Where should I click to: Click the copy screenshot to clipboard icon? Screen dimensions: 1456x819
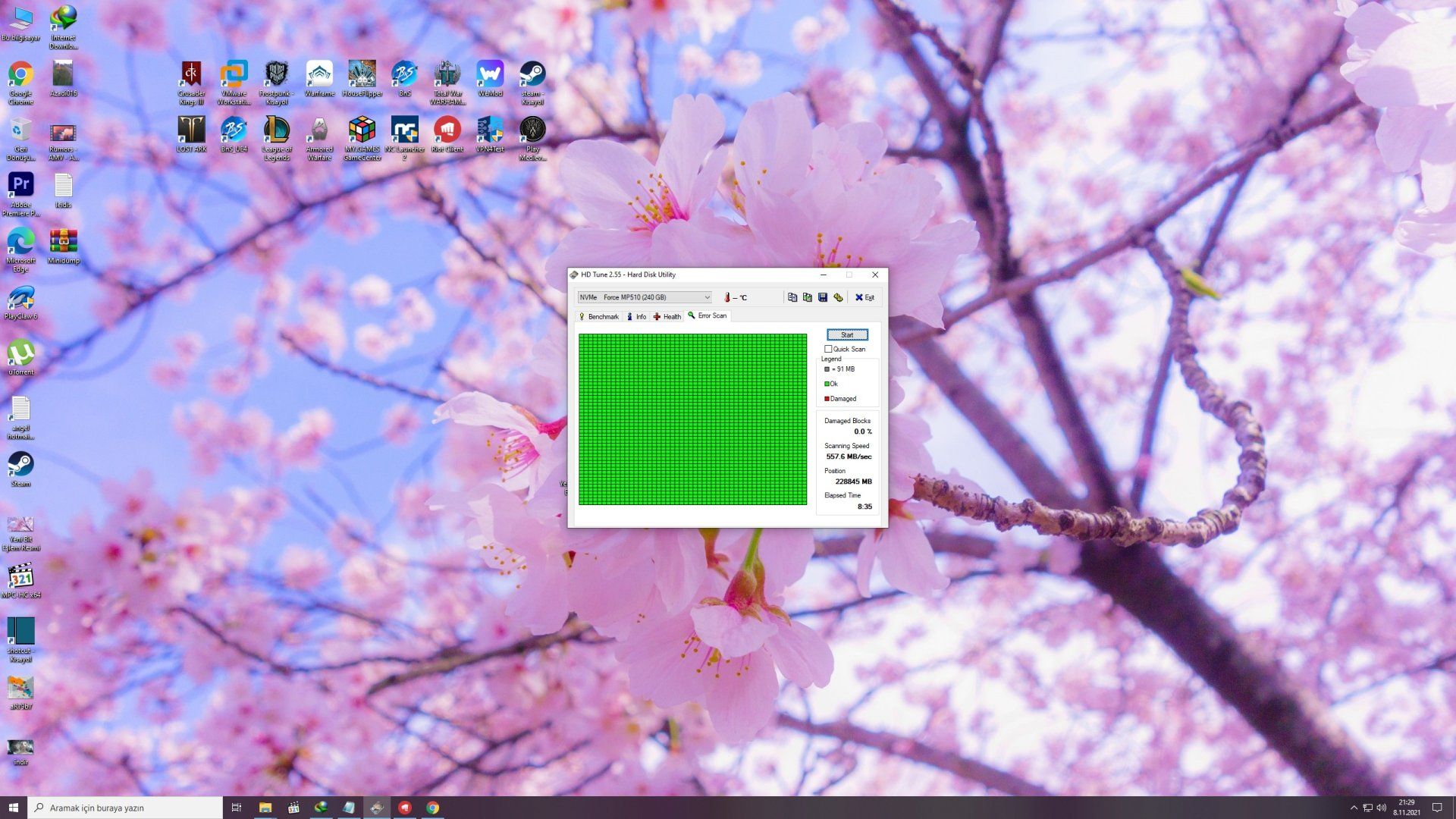pyautogui.click(x=807, y=297)
